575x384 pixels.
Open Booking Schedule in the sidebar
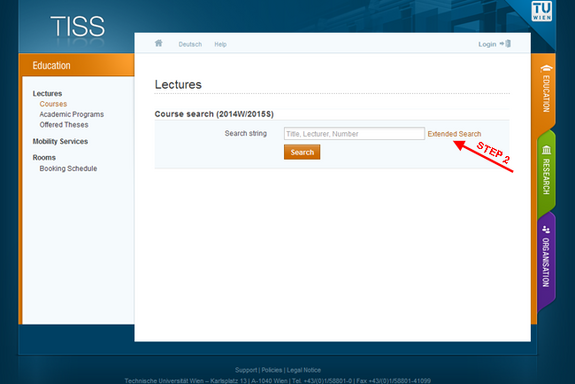pyautogui.click(x=68, y=168)
